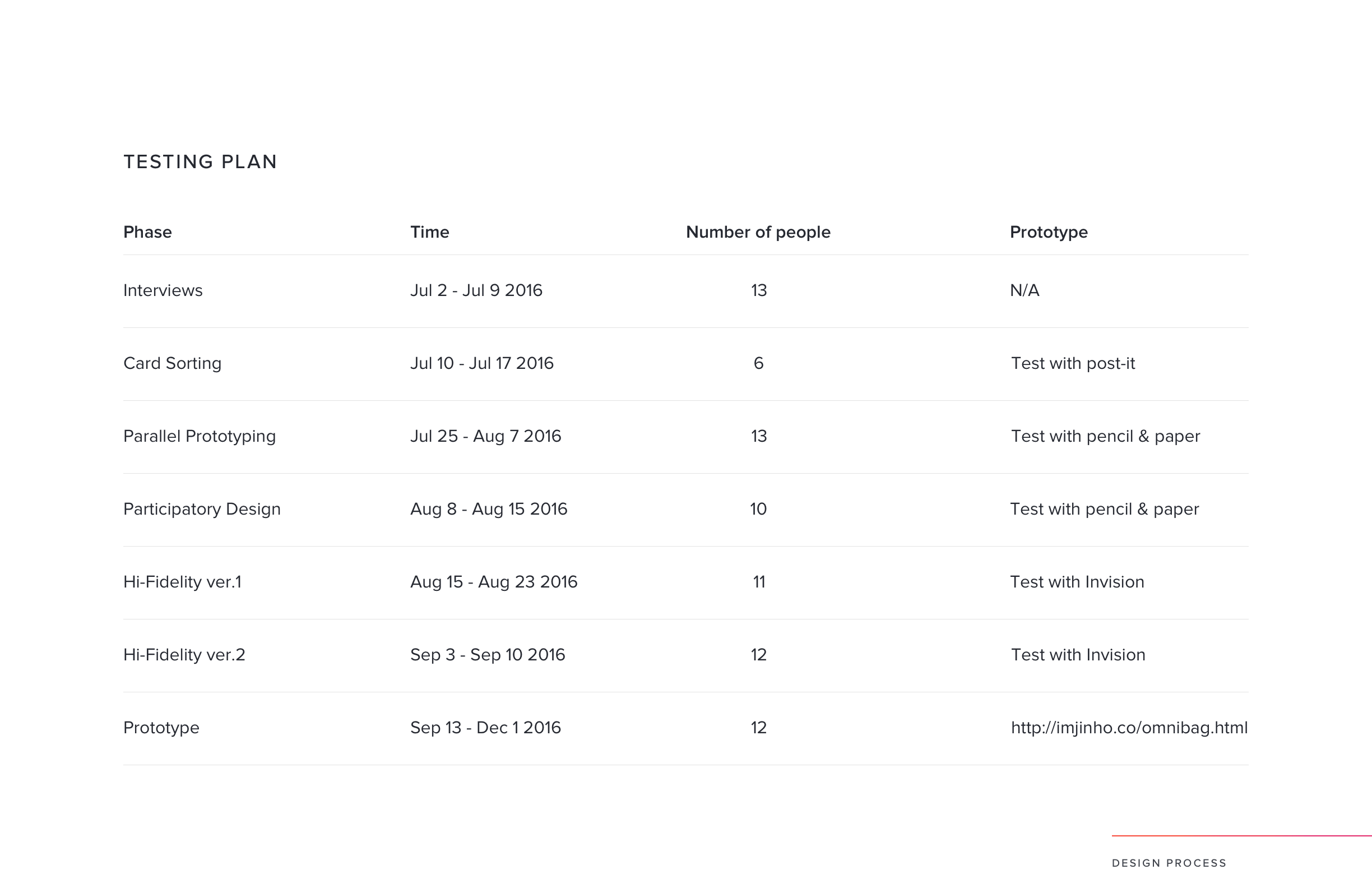
Task: Open the imjinho.co/omnibag.html prototype link
Action: pos(1129,728)
